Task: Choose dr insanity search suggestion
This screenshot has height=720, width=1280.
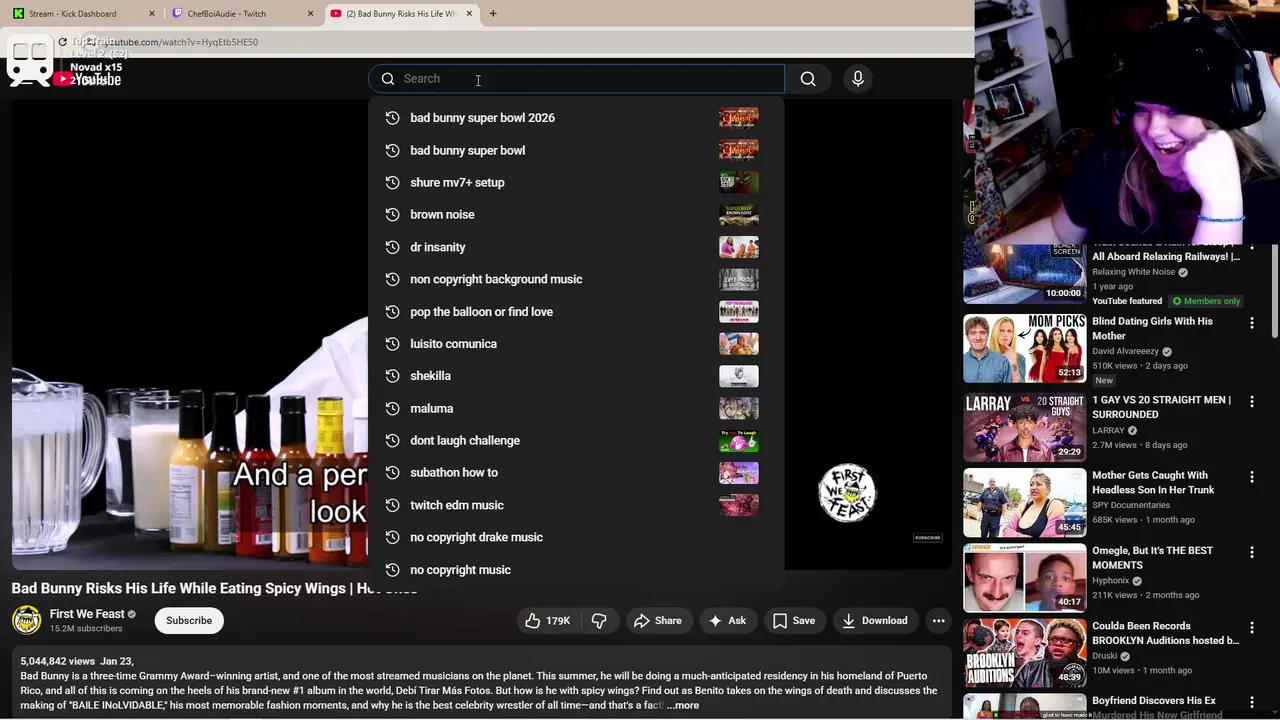Action: click(x=577, y=247)
